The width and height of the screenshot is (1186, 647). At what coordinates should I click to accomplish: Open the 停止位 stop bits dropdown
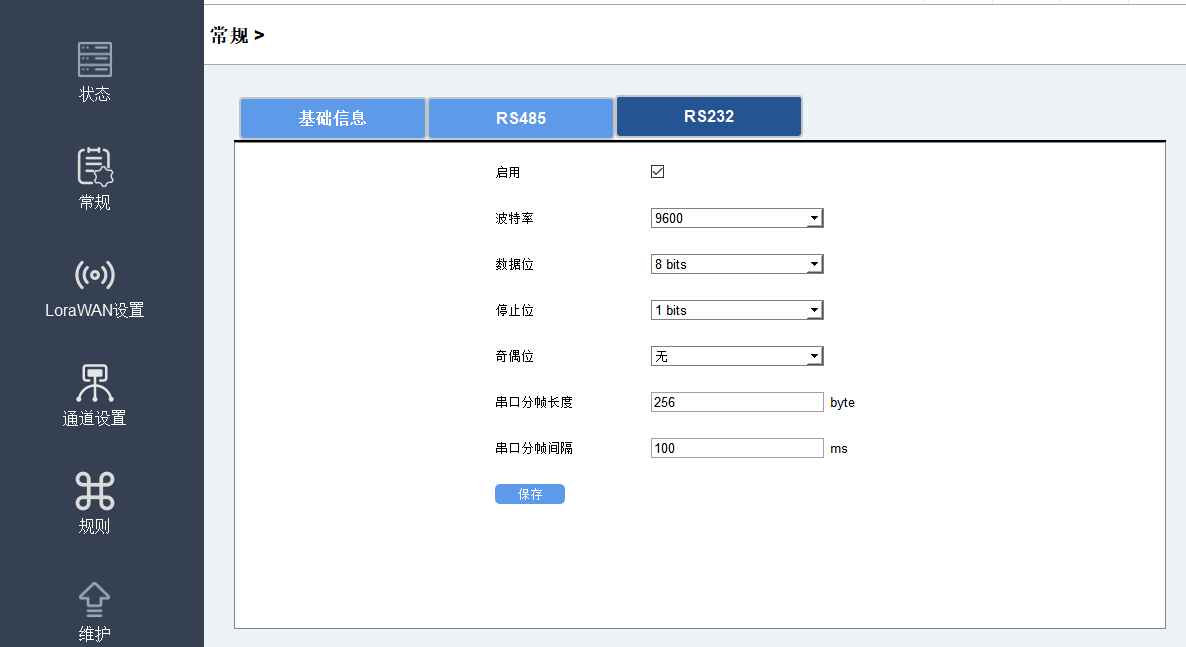tap(737, 310)
